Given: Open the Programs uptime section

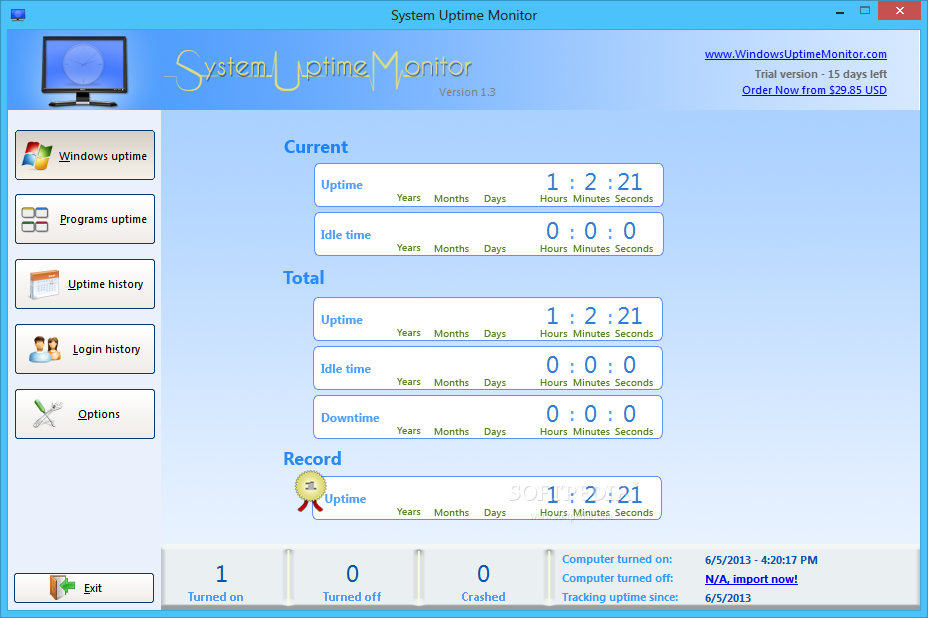Looking at the screenshot, I should [x=85, y=219].
